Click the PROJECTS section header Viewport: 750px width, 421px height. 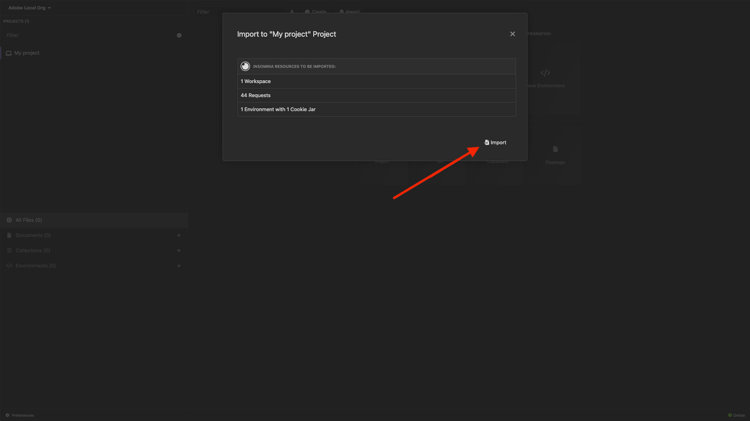[x=16, y=22]
